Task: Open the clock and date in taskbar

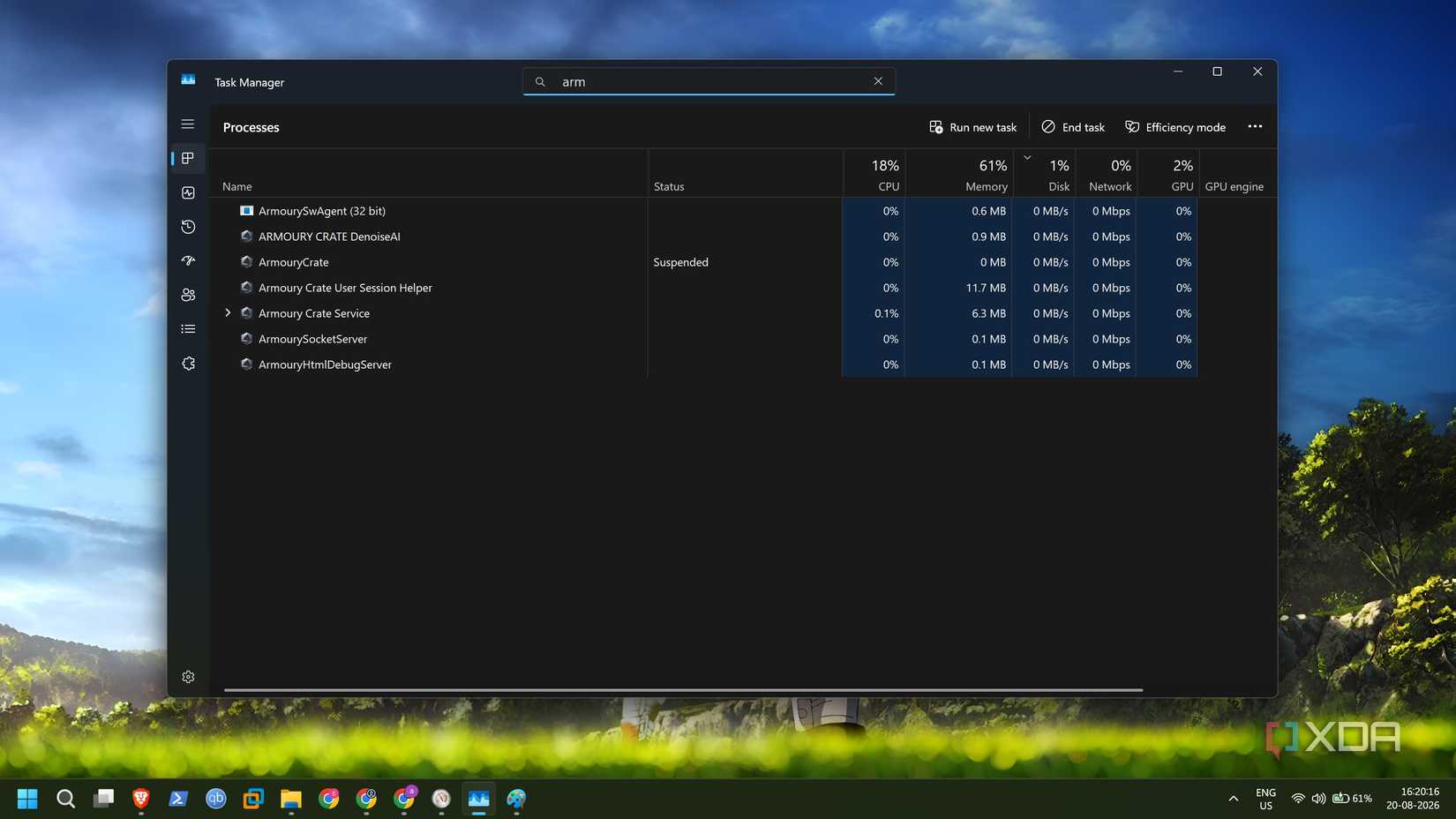Action: click(1413, 799)
